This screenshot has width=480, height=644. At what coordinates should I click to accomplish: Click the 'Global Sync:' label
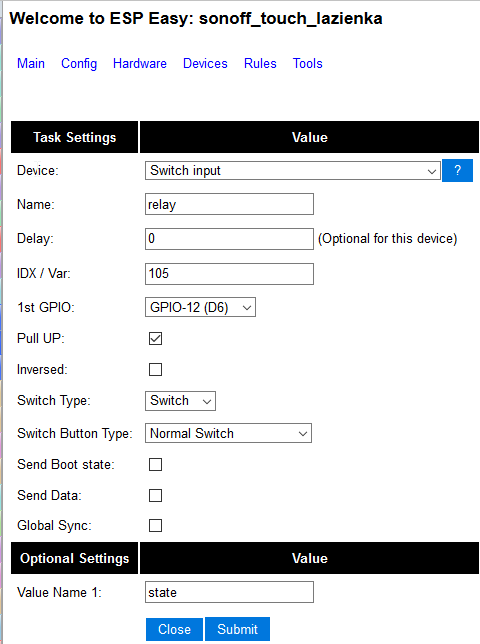[54, 526]
